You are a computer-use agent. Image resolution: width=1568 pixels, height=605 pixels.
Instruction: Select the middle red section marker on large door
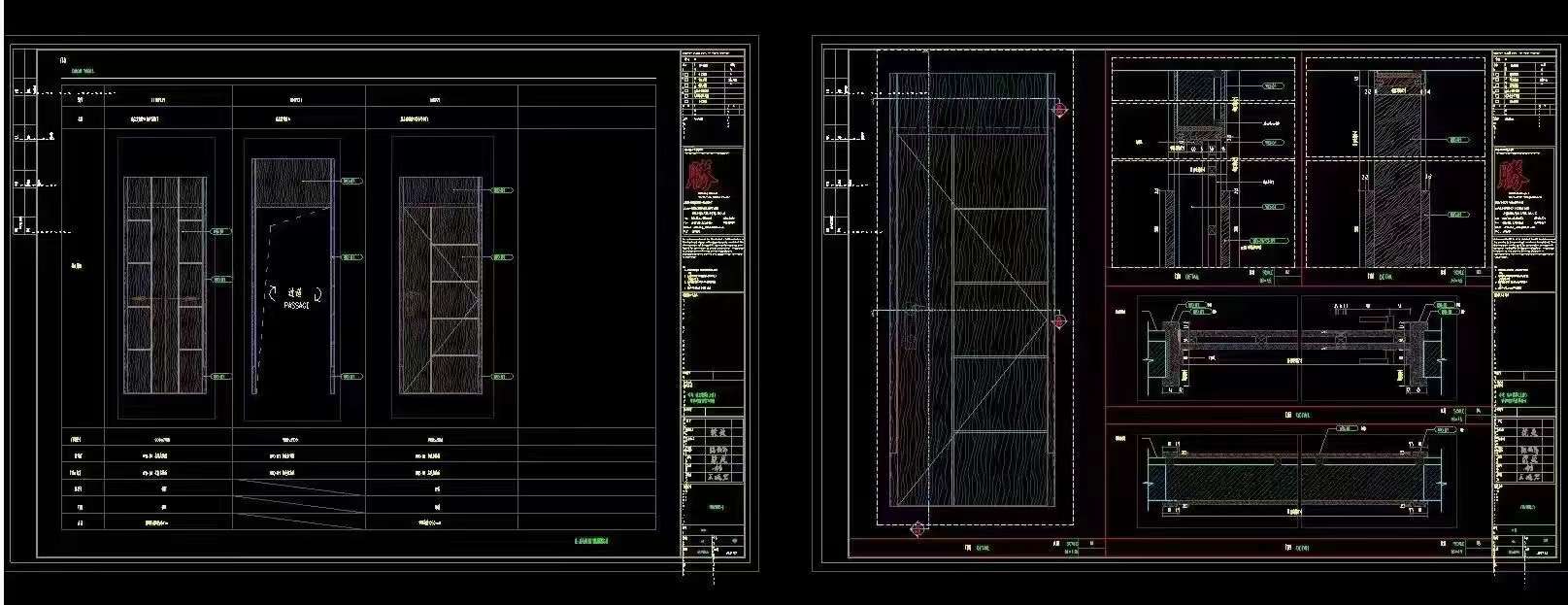coord(1060,321)
